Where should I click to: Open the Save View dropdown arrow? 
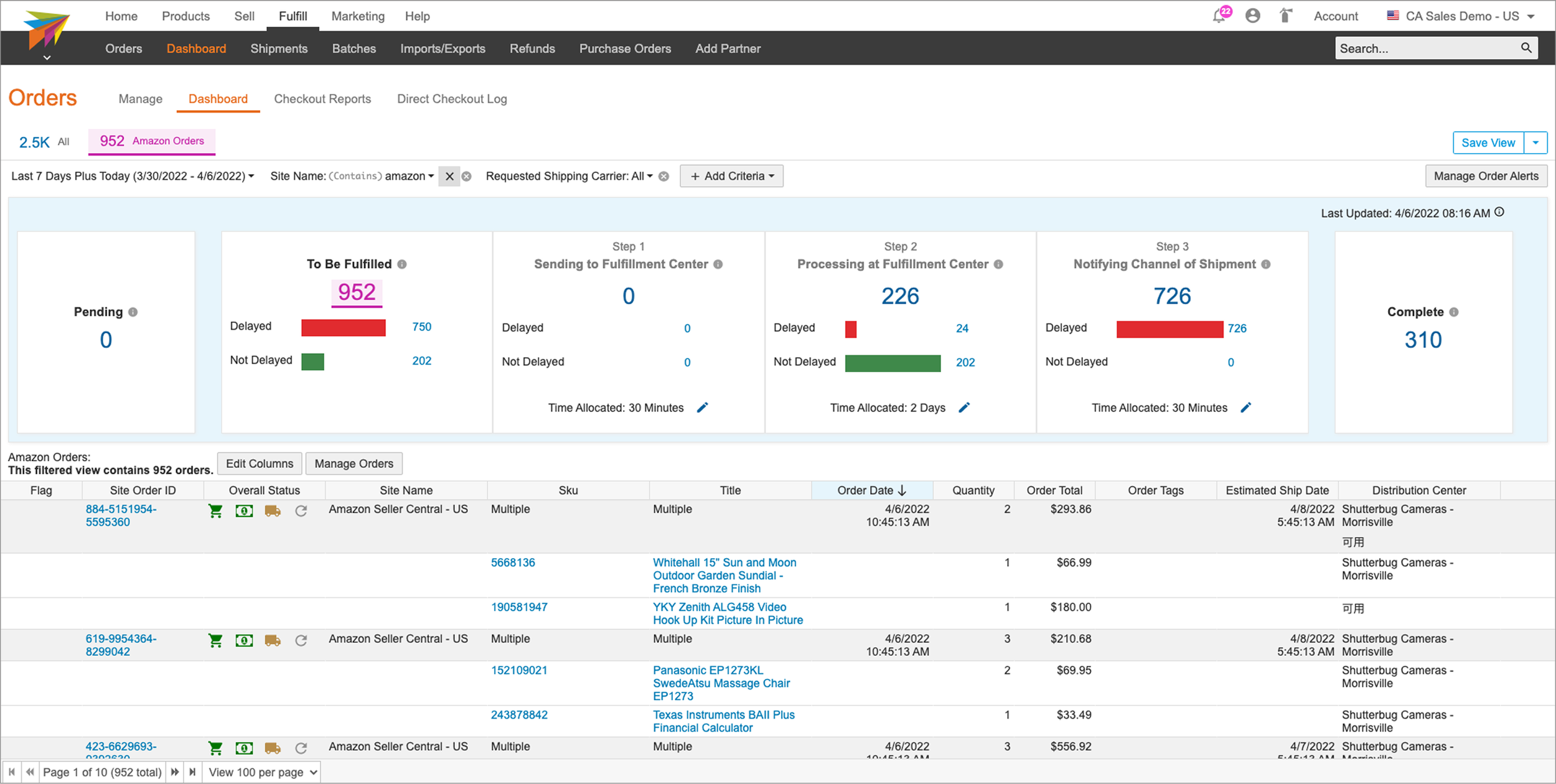coord(1535,142)
